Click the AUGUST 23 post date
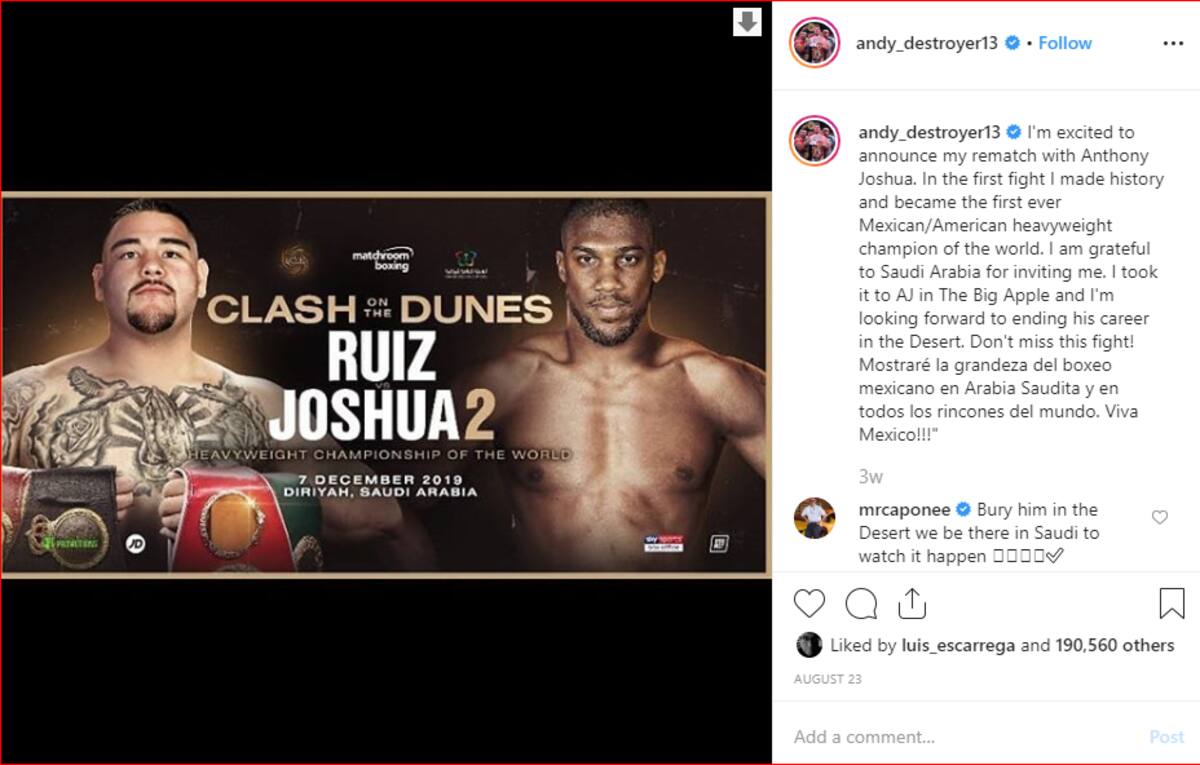Image resolution: width=1200 pixels, height=765 pixels. coord(828,679)
